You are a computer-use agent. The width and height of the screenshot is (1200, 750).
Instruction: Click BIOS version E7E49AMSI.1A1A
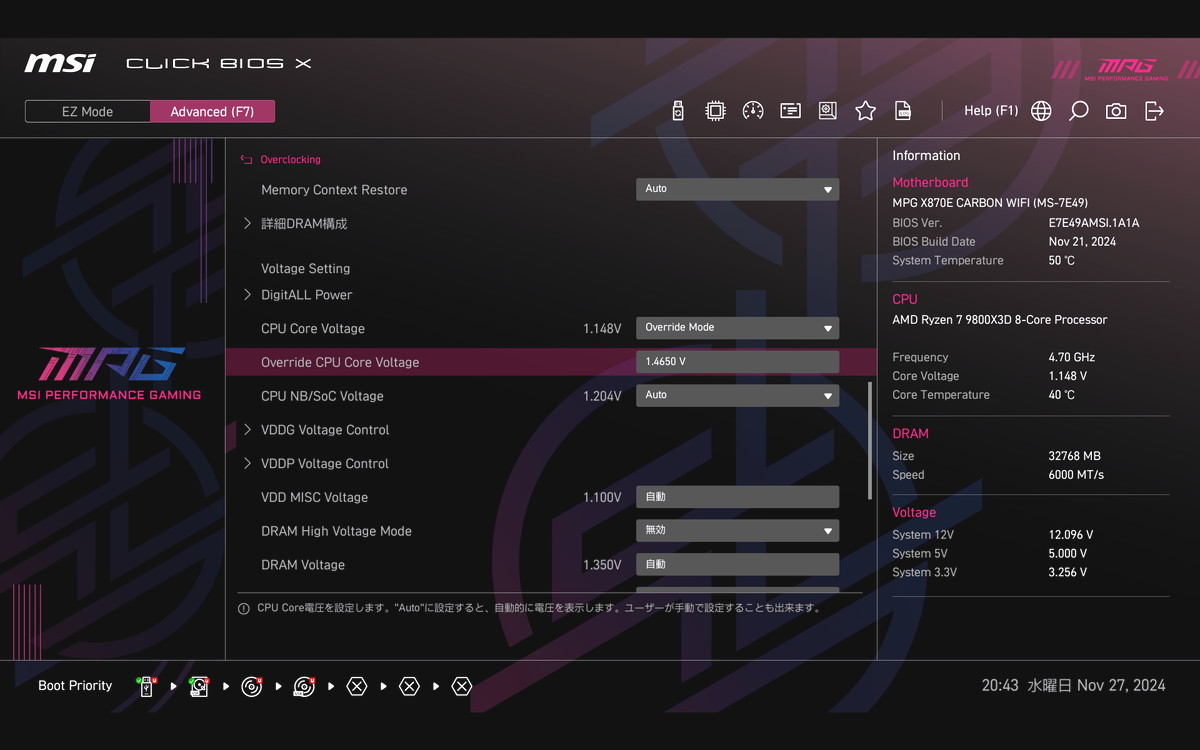coord(1094,223)
